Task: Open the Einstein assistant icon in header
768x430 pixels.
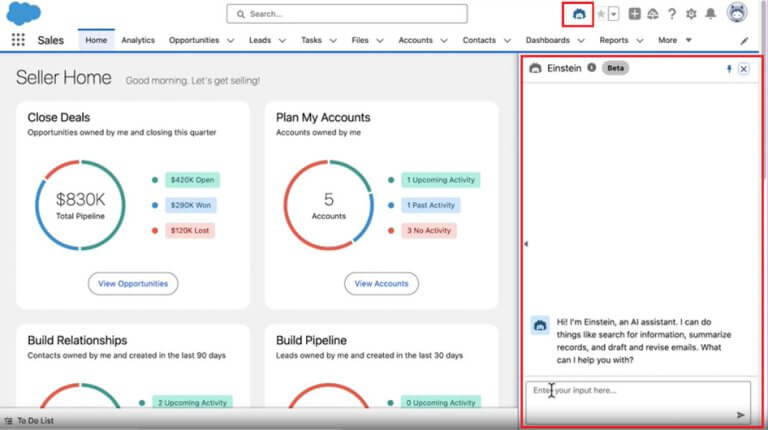Action: click(578, 14)
